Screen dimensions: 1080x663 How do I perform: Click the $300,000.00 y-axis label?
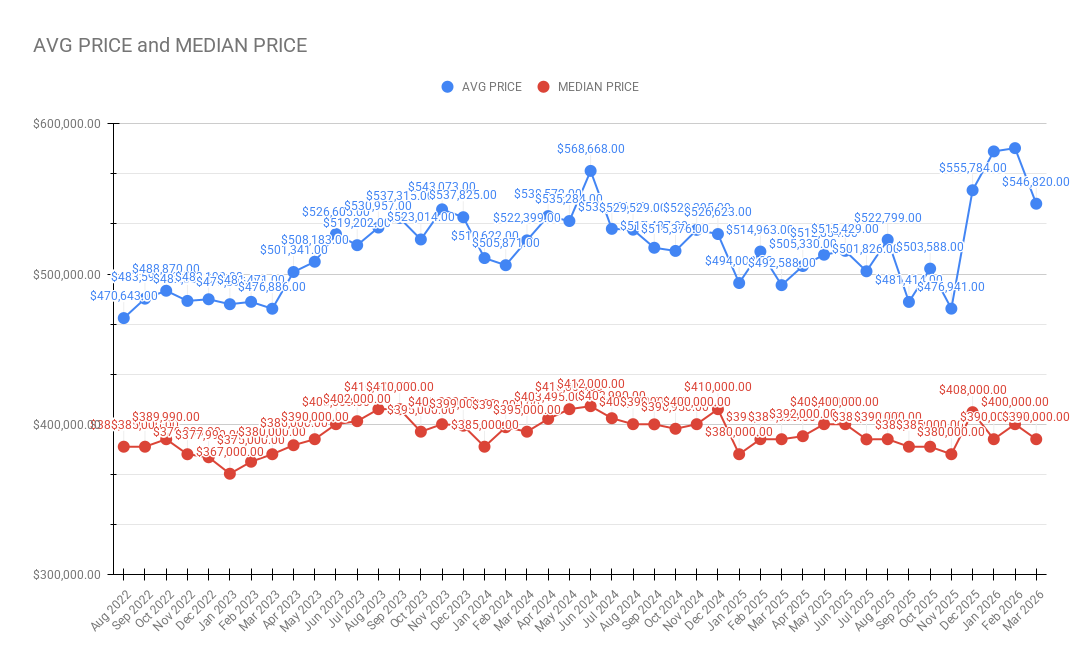click(67, 575)
